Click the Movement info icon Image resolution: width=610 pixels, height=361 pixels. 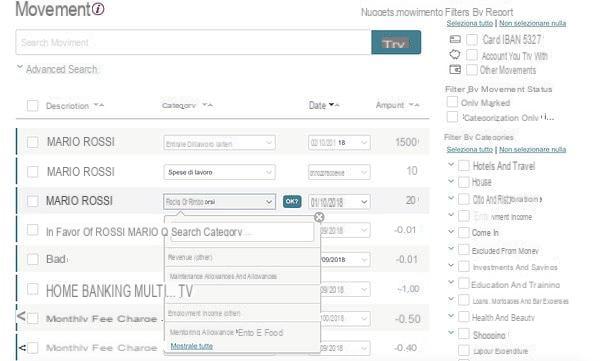coord(98,9)
